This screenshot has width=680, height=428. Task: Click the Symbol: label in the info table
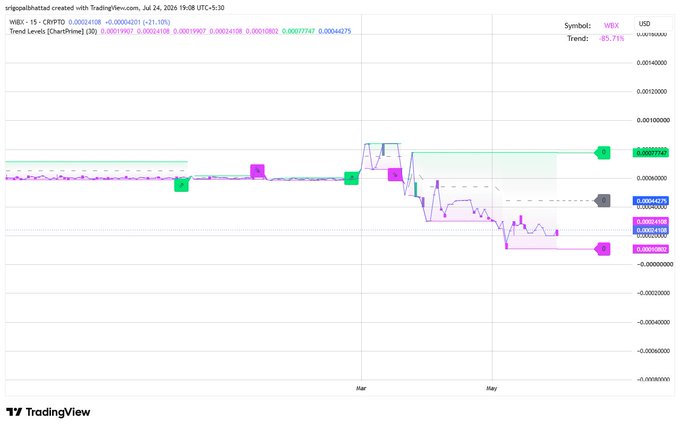point(577,26)
